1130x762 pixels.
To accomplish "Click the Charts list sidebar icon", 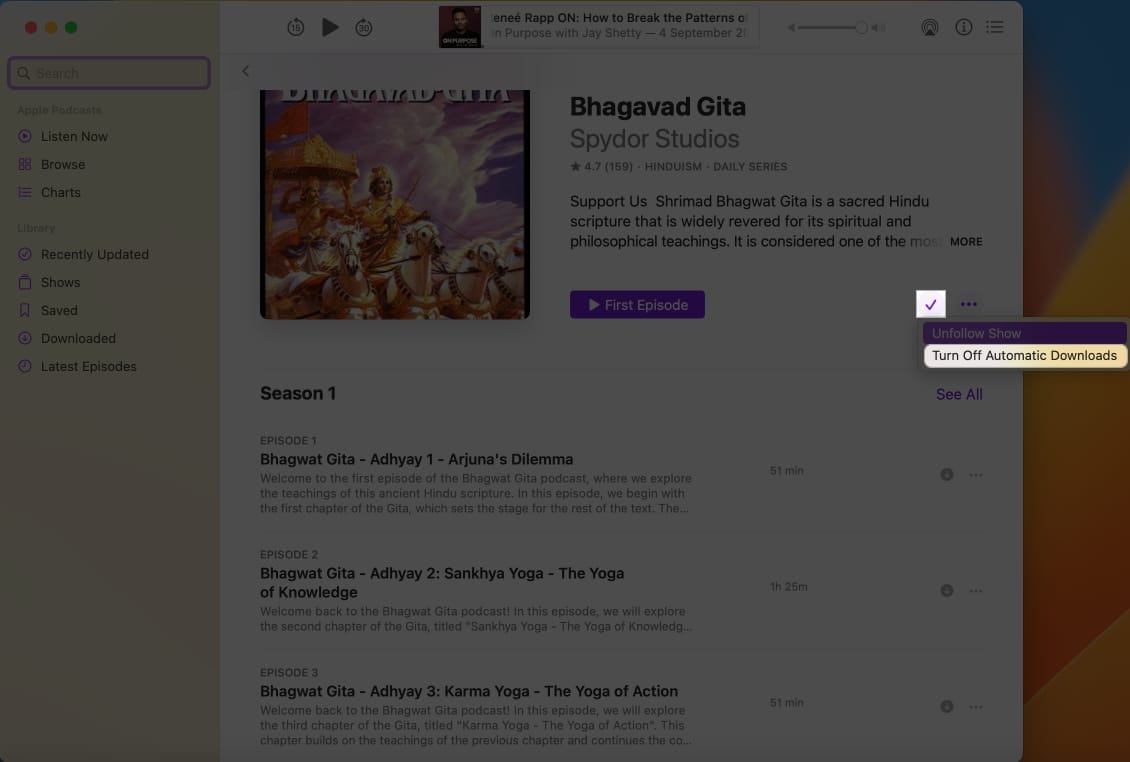I will [x=25, y=192].
